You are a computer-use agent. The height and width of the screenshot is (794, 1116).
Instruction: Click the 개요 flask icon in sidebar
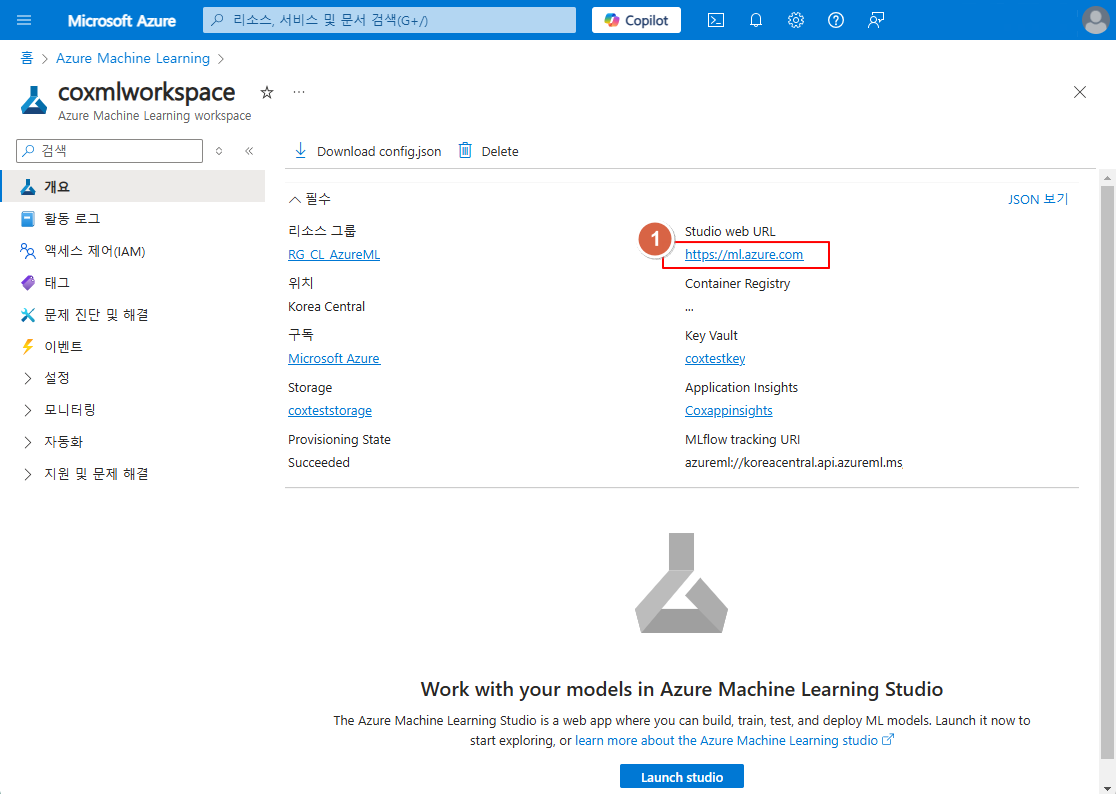point(28,187)
